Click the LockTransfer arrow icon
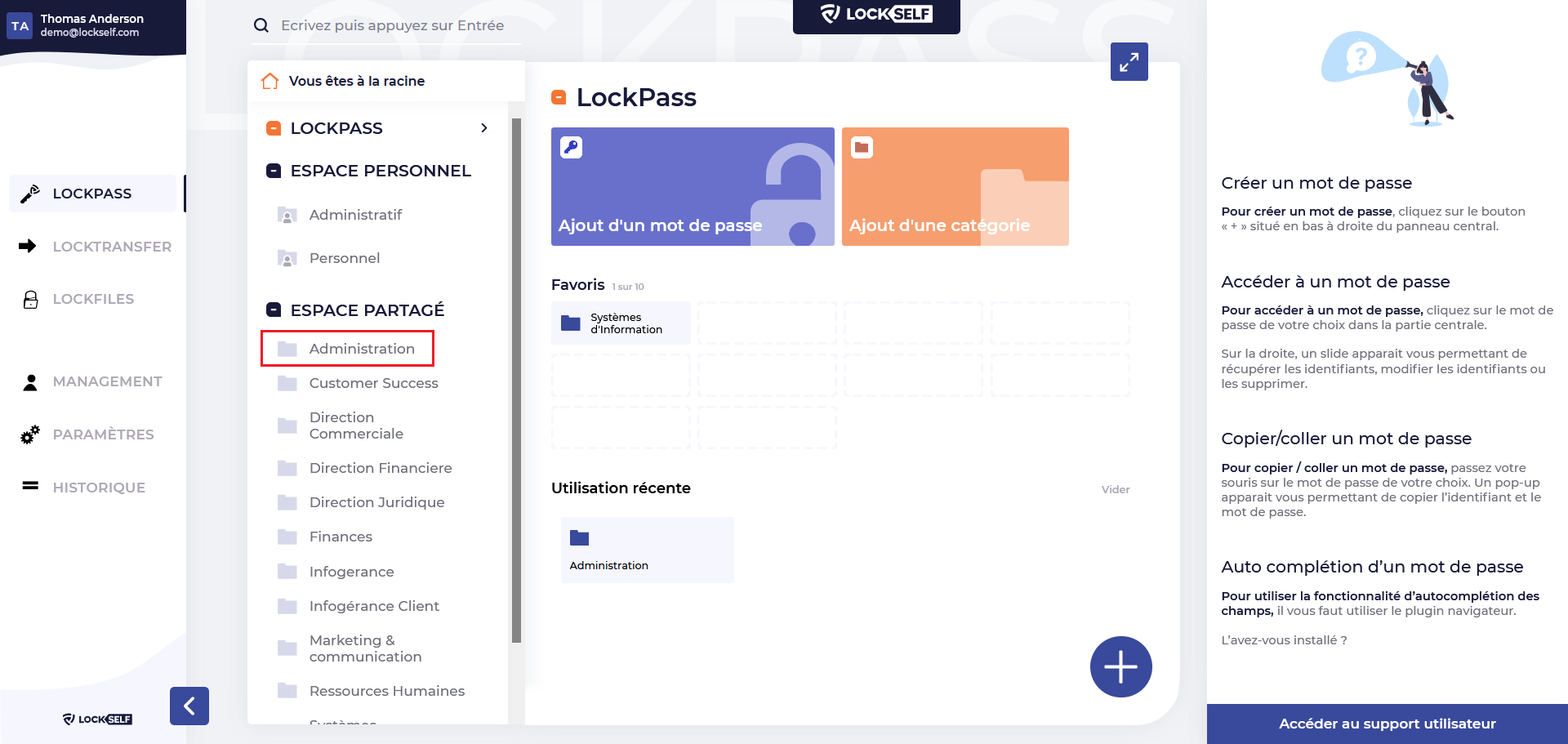The width and height of the screenshot is (1568, 744). tap(28, 246)
